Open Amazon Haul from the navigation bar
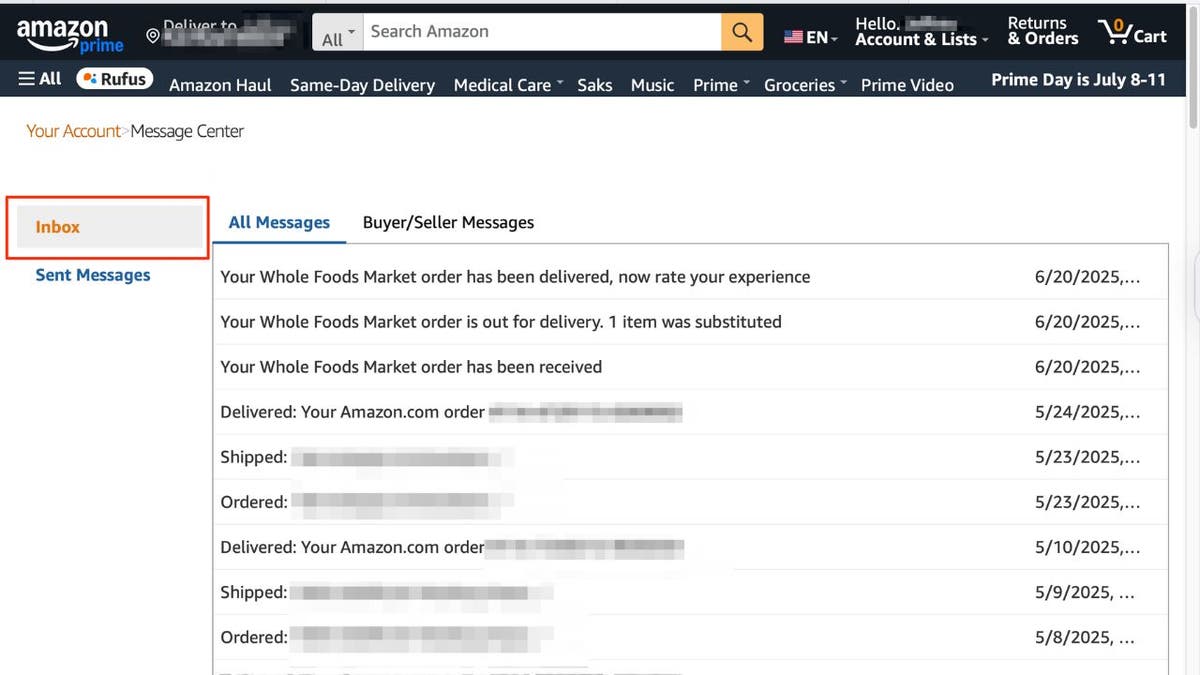This screenshot has height=675, width=1200. pos(219,85)
